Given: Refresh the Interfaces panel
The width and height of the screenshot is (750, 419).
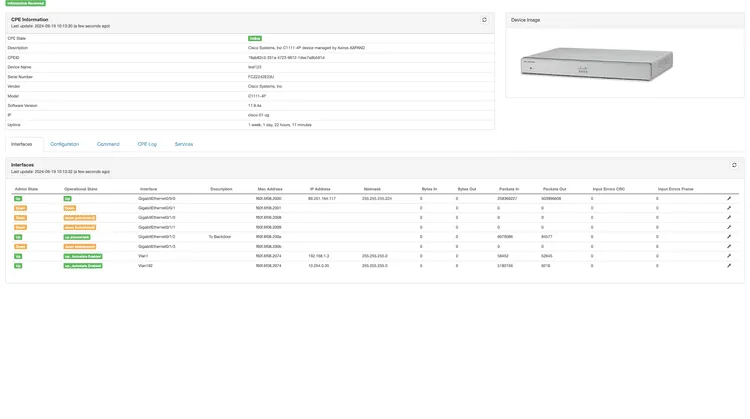Looking at the screenshot, I should click(x=734, y=165).
